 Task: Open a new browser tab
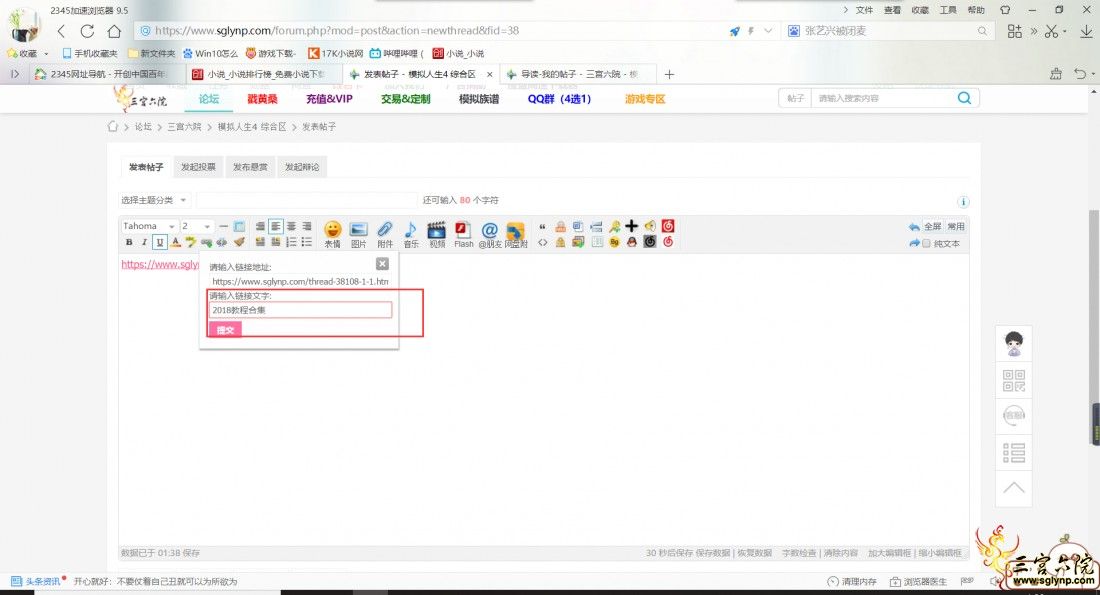click(669, 74)
